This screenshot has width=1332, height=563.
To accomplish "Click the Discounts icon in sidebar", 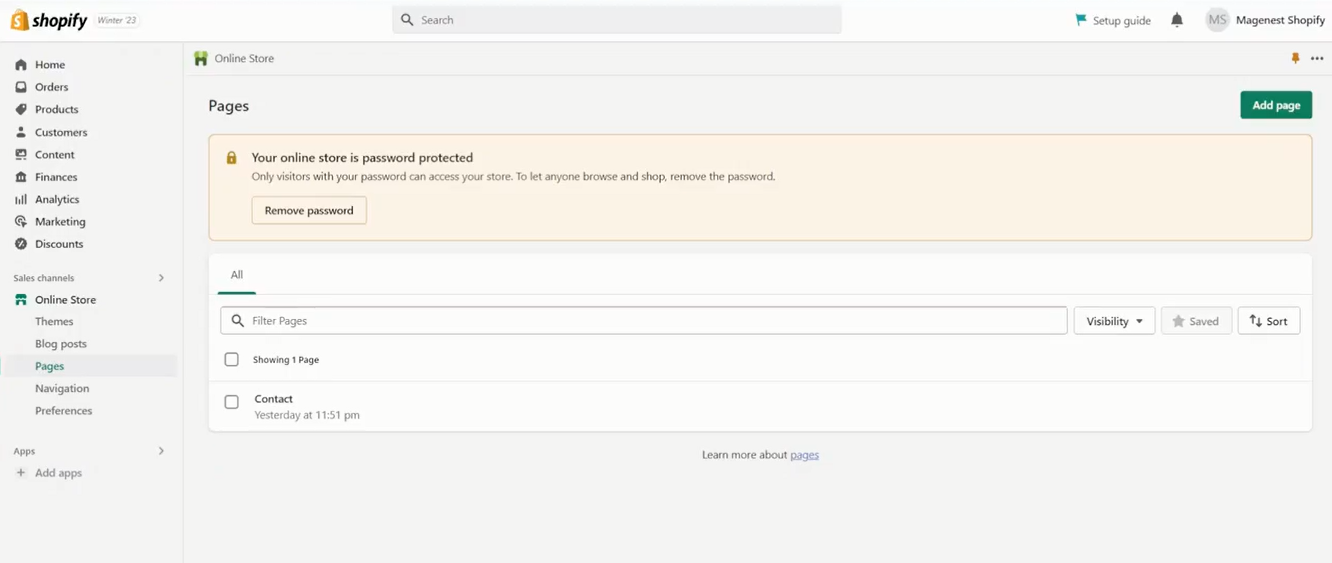I will (x=21, y=244).
